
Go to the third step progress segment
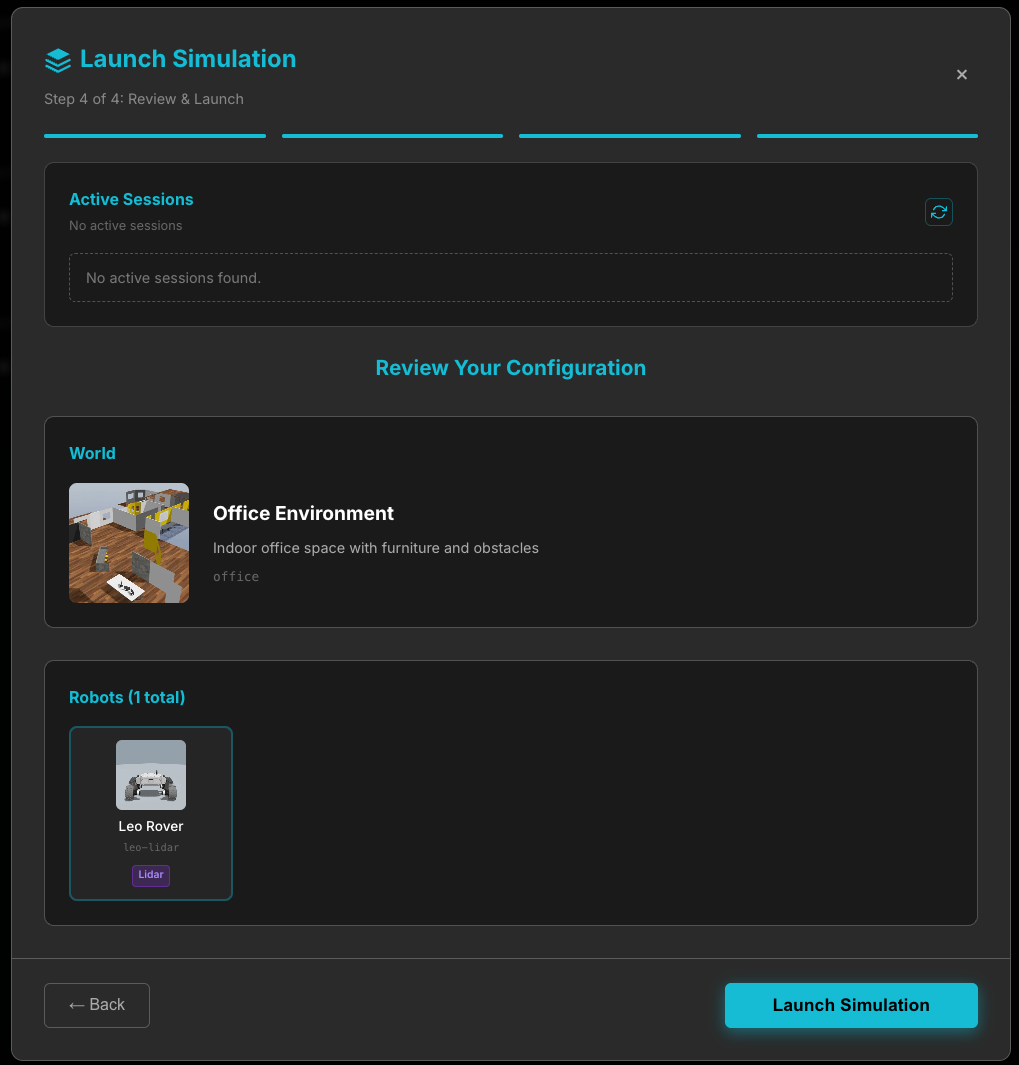tap(629, 136)
